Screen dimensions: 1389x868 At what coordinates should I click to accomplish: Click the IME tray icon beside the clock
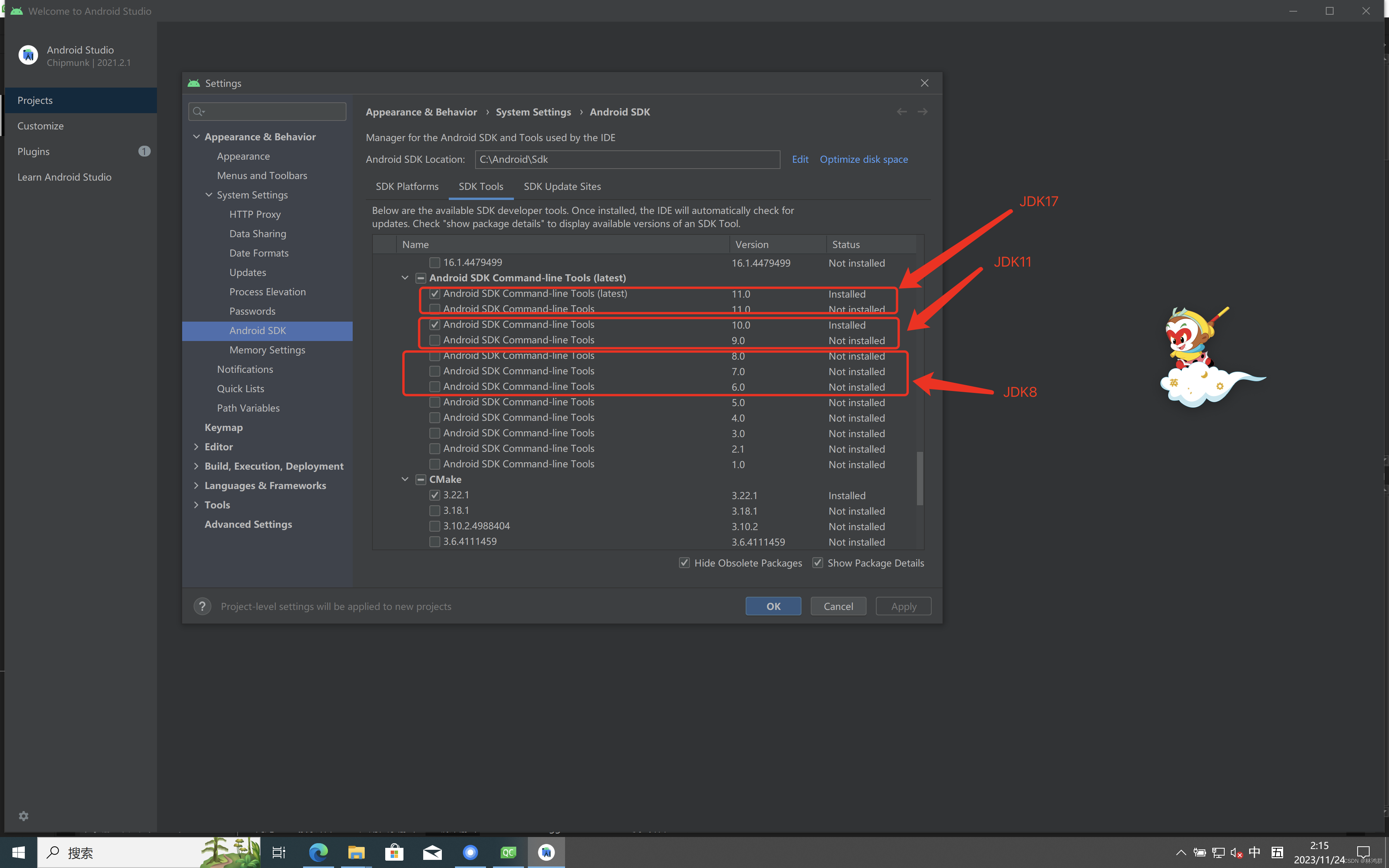[x=1277, y=852]
